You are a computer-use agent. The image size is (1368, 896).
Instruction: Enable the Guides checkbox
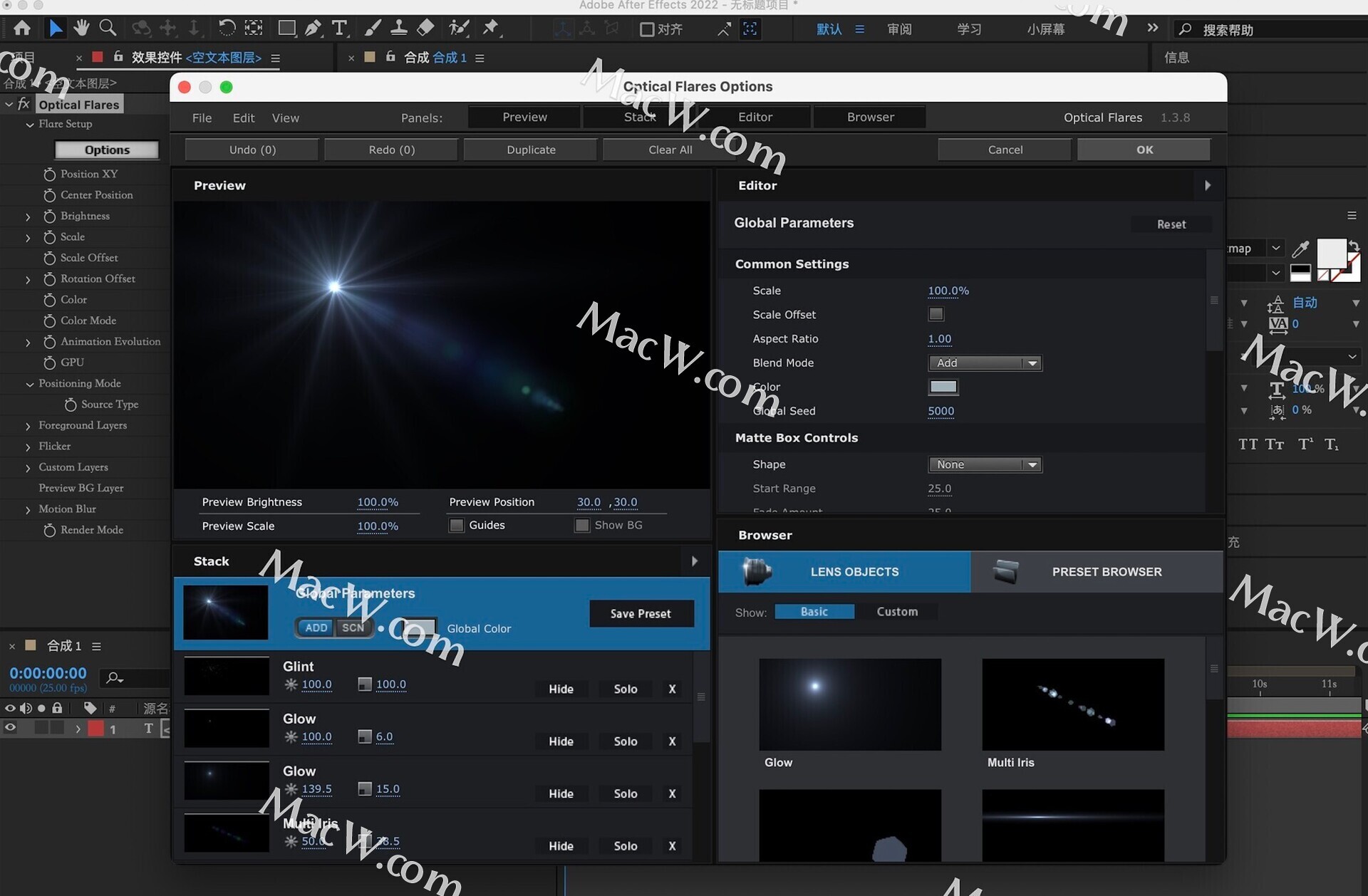[x=457, y=526]
